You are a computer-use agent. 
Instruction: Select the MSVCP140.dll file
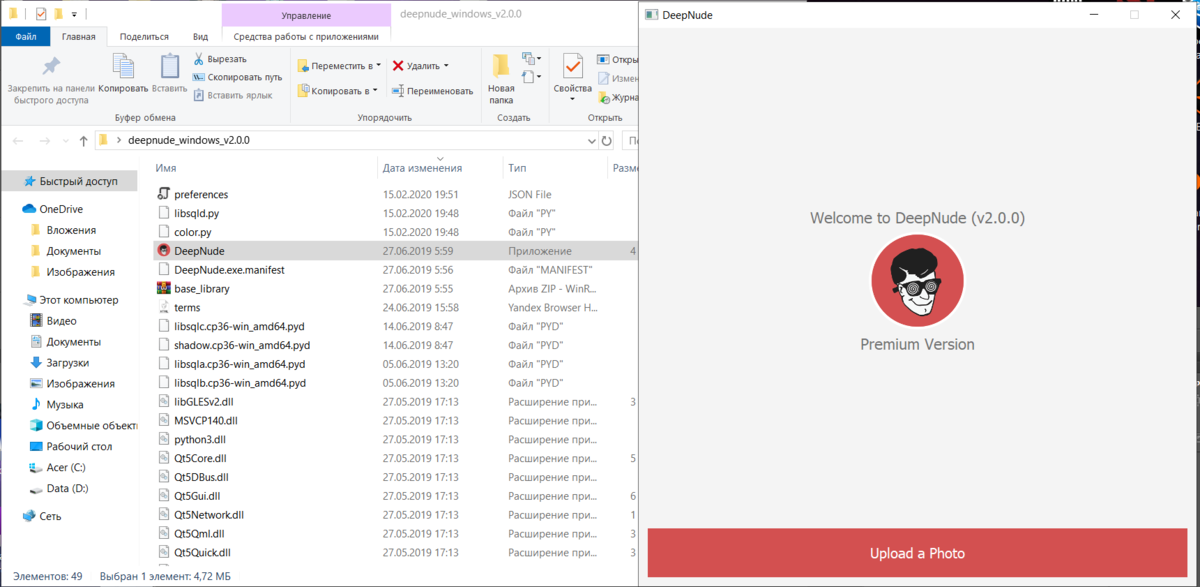point(205,420)
